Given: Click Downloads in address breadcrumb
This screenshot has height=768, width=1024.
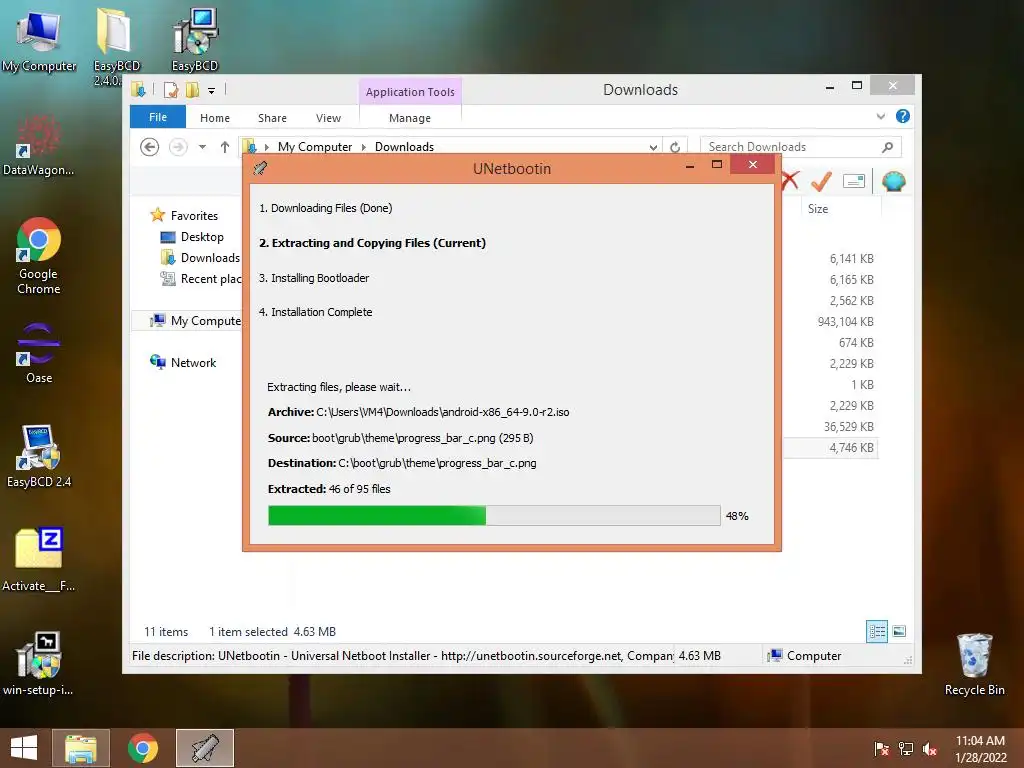Looking at the screenshot, I should 404,147.
